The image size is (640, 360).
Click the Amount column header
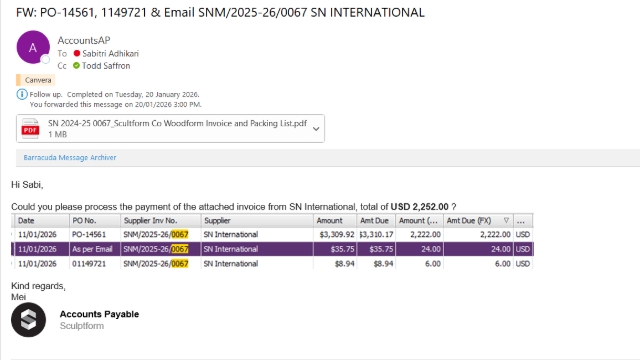335,221
